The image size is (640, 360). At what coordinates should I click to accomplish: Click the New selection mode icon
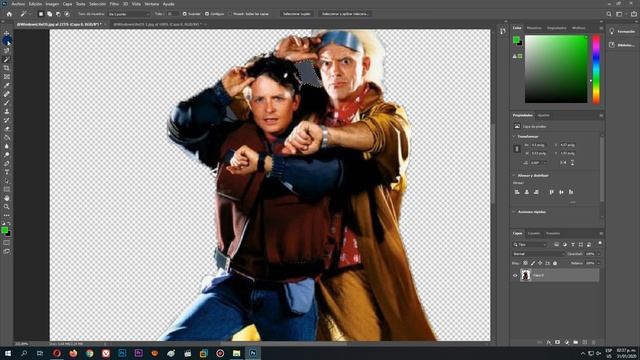coord(41,14)
